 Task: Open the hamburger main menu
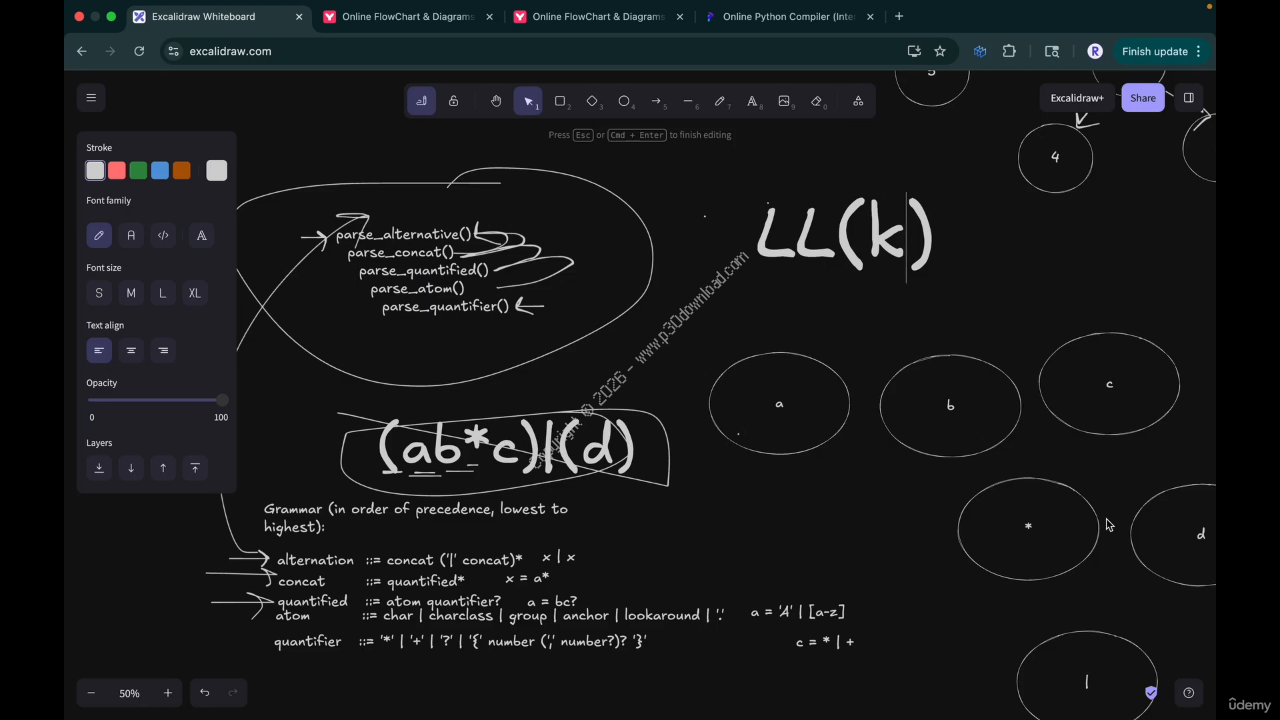(x=91, y=98)
